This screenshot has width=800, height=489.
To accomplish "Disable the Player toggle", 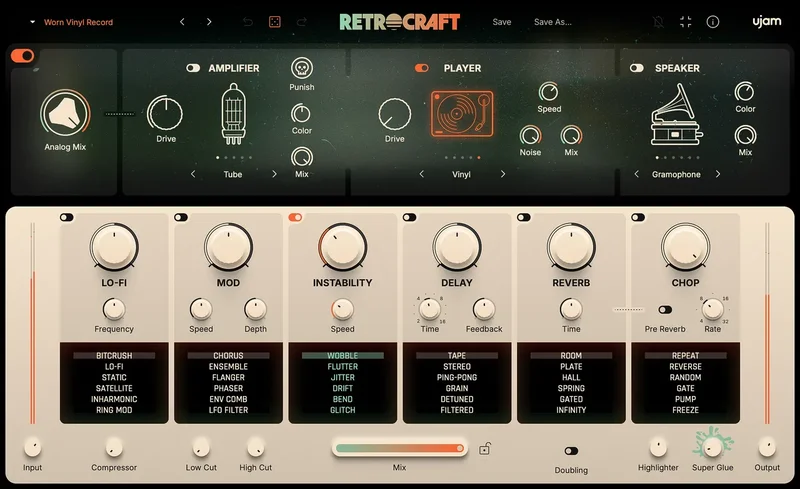I will [421, 68].
